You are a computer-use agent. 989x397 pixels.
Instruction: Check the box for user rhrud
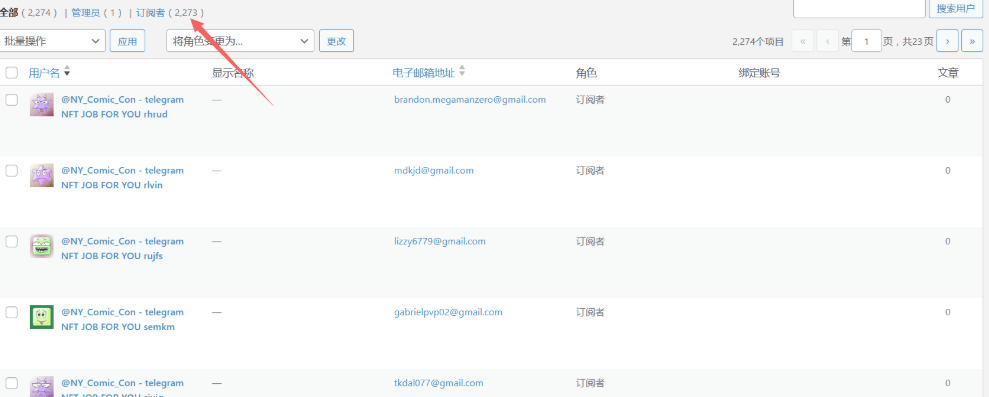click(x=11, y=100)
